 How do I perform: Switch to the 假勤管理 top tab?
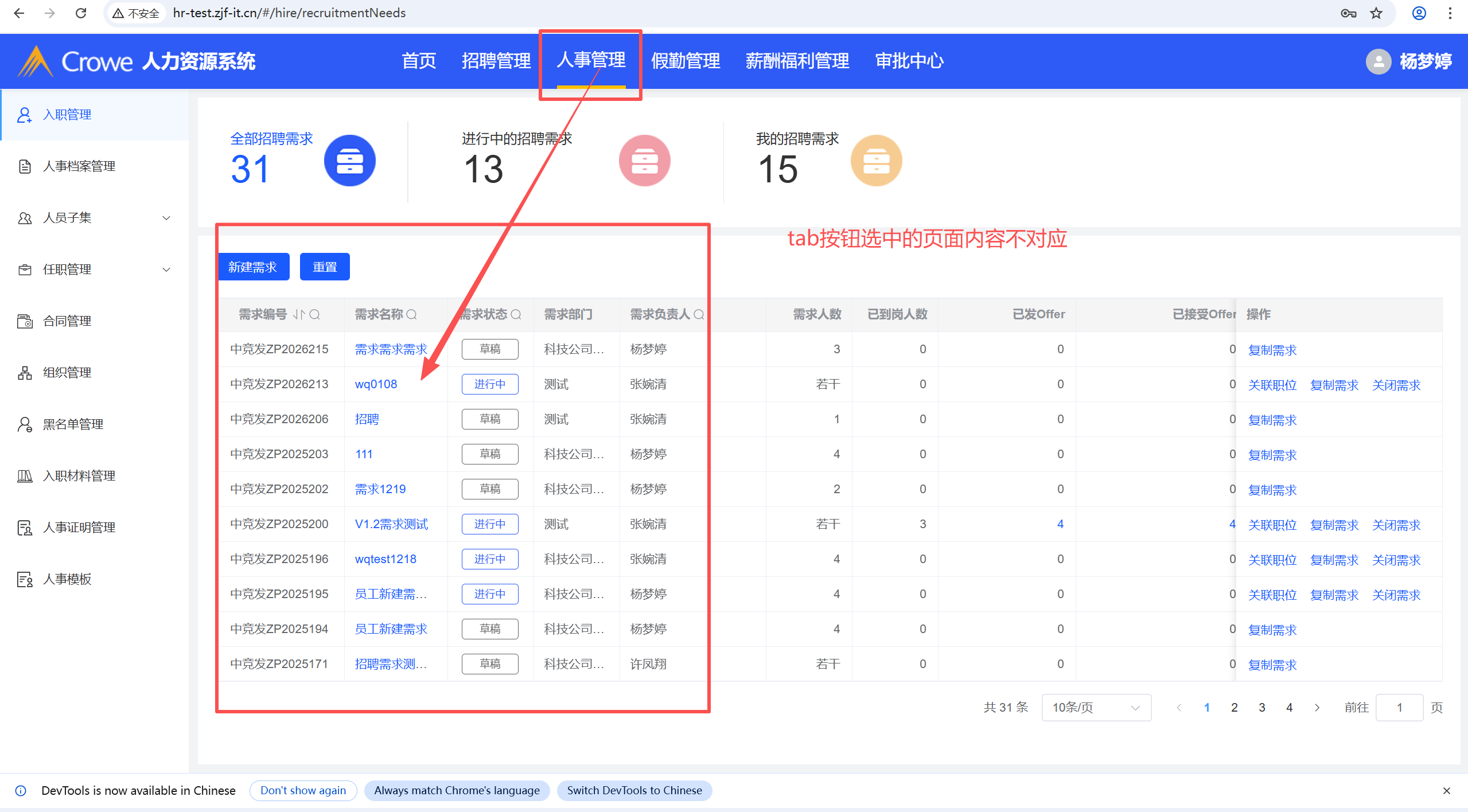[686, 61]
